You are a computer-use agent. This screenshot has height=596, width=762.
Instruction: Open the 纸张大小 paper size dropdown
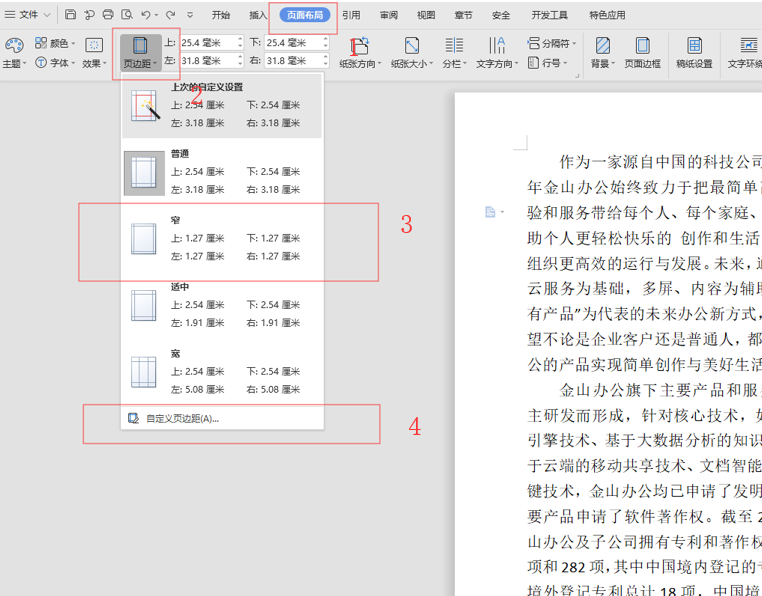[x=412, y=53]
